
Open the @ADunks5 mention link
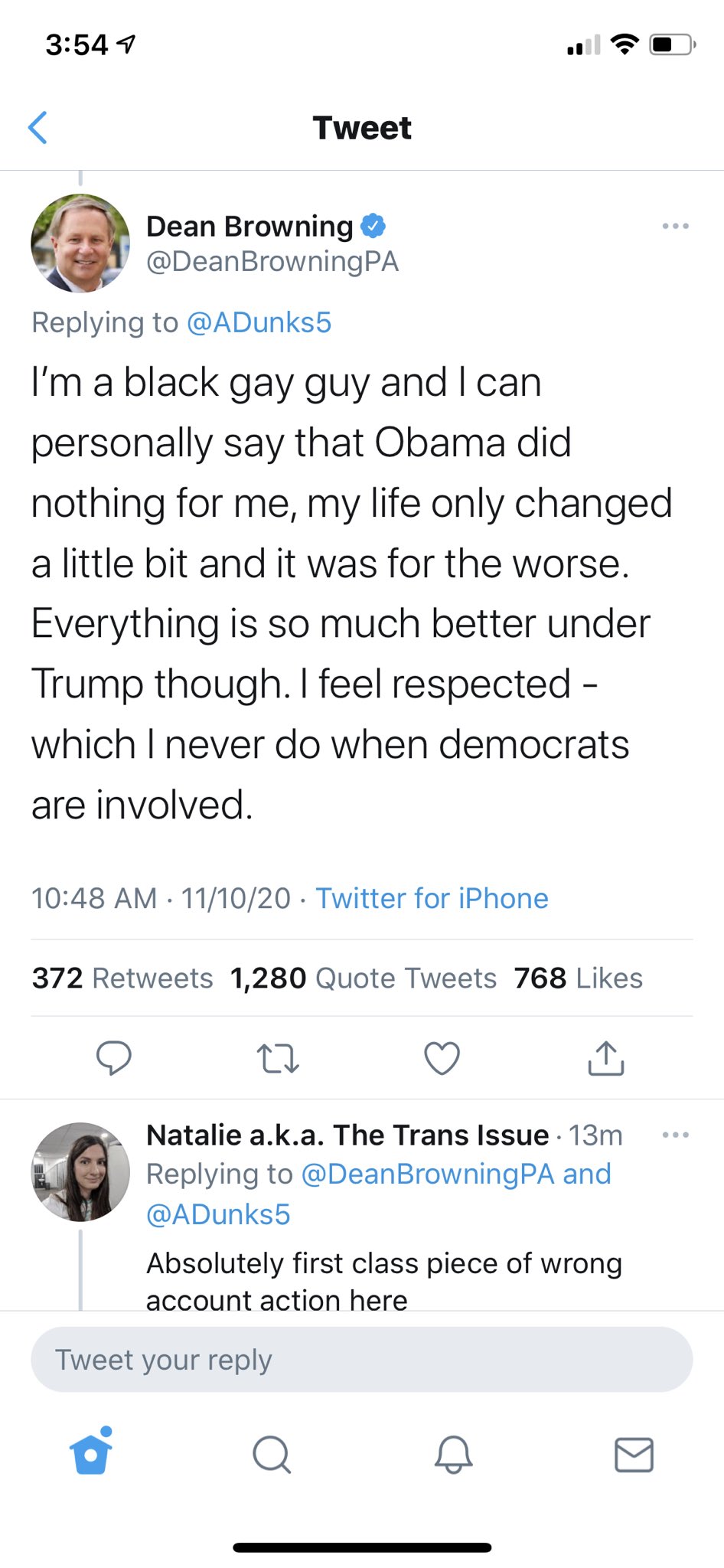(x=259, y=323)
